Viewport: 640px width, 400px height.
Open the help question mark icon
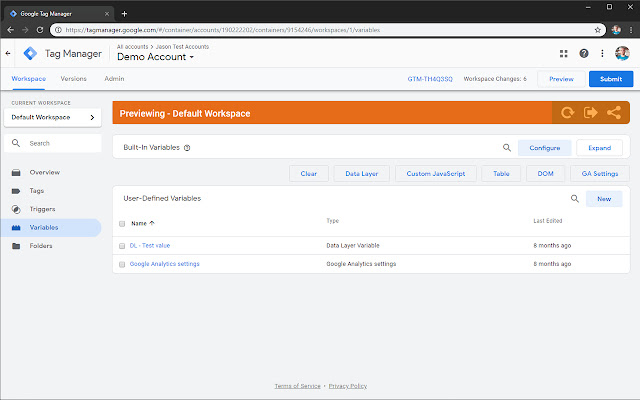pos(584,53)
